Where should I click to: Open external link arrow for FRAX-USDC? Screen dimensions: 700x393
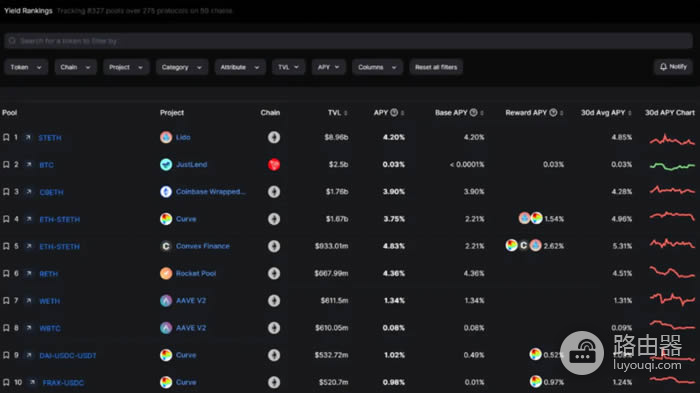pyautogui.click(x=32, y=383)
